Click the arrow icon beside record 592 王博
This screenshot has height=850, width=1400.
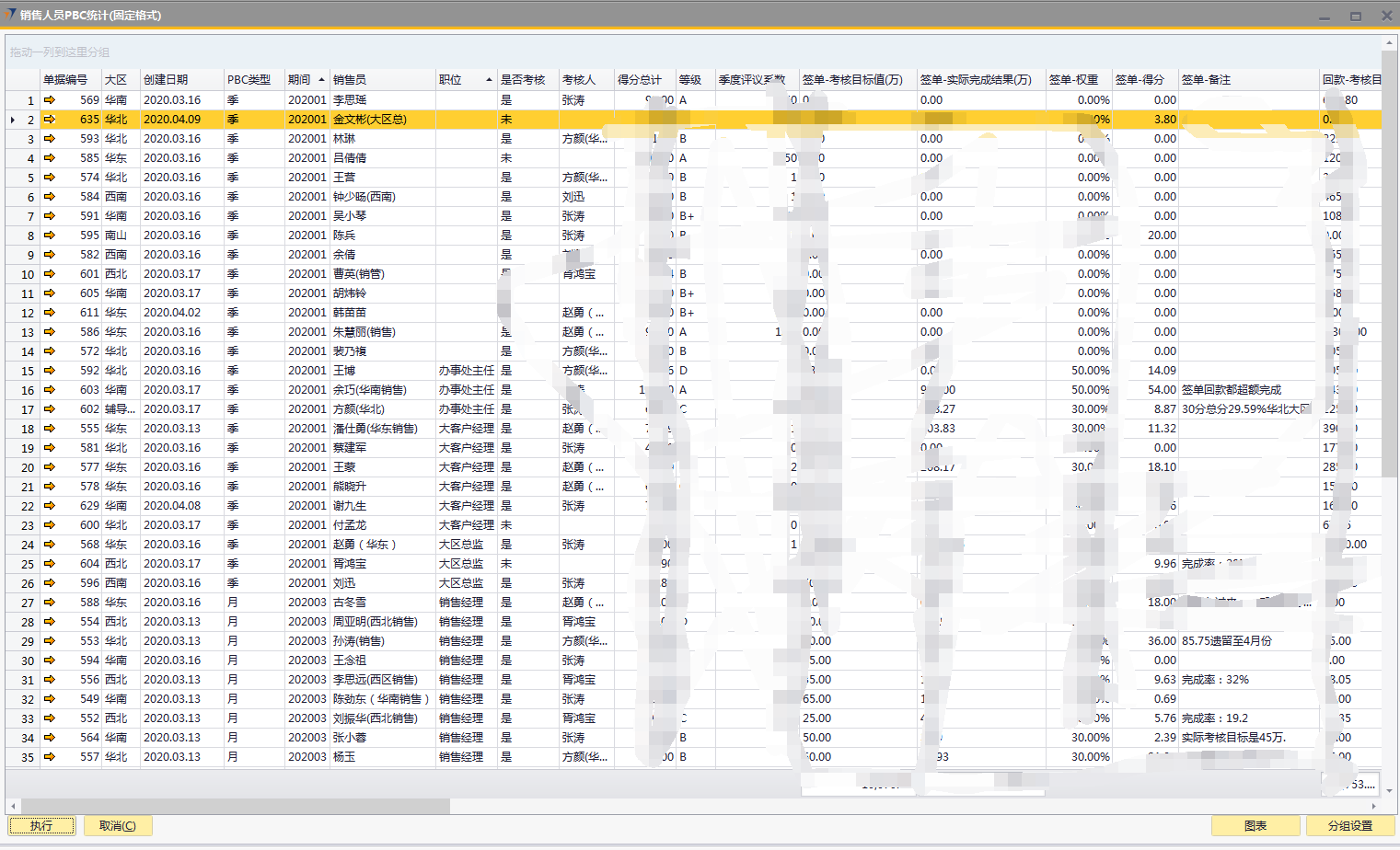[50, 370]
